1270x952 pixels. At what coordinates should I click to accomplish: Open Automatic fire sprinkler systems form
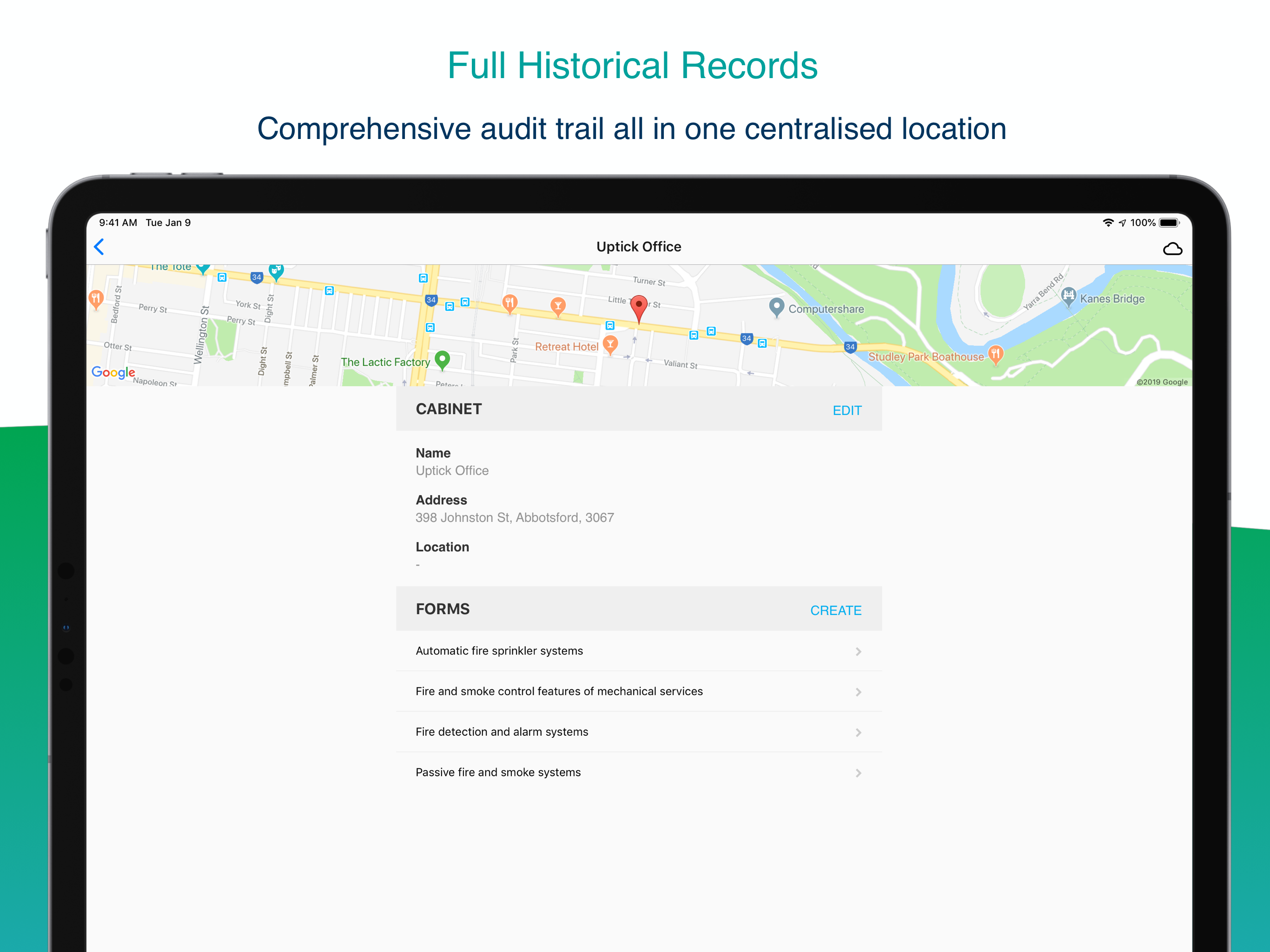tap(638, 651)
